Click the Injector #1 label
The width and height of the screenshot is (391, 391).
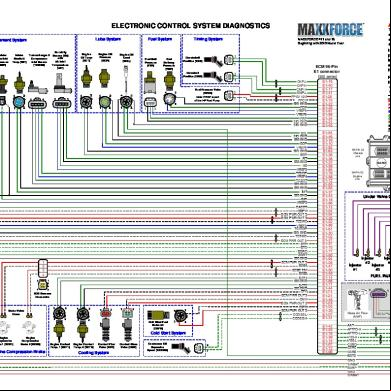pos(355,267)
